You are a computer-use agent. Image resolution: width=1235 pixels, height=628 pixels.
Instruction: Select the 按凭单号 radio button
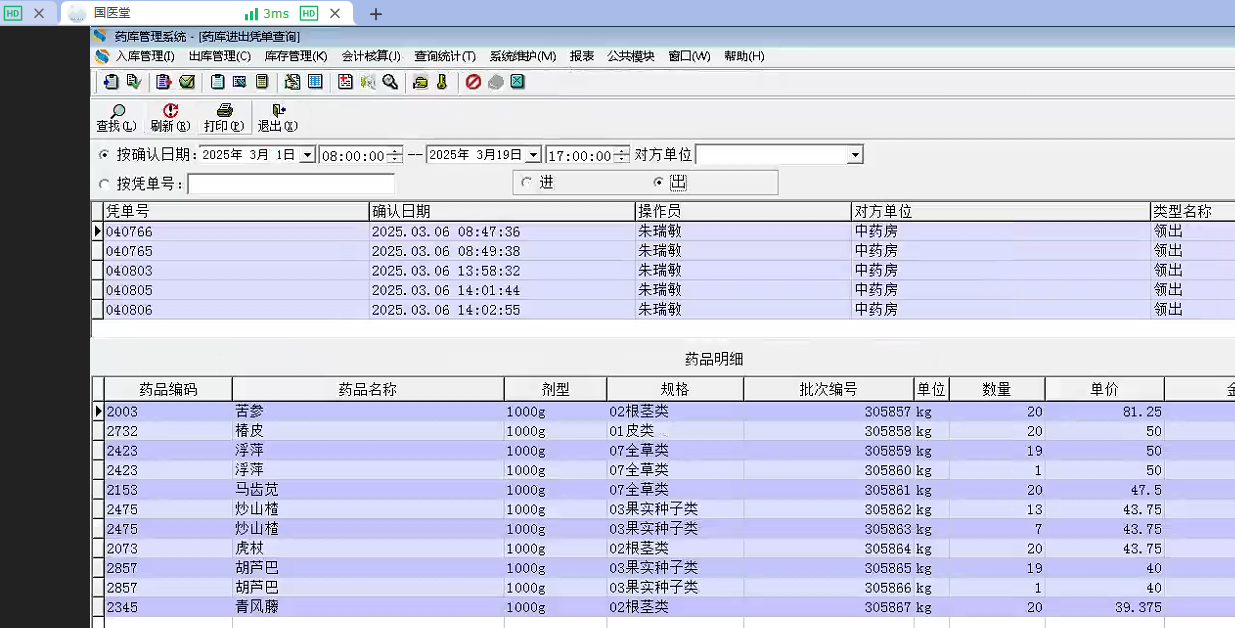pos(105,184)
